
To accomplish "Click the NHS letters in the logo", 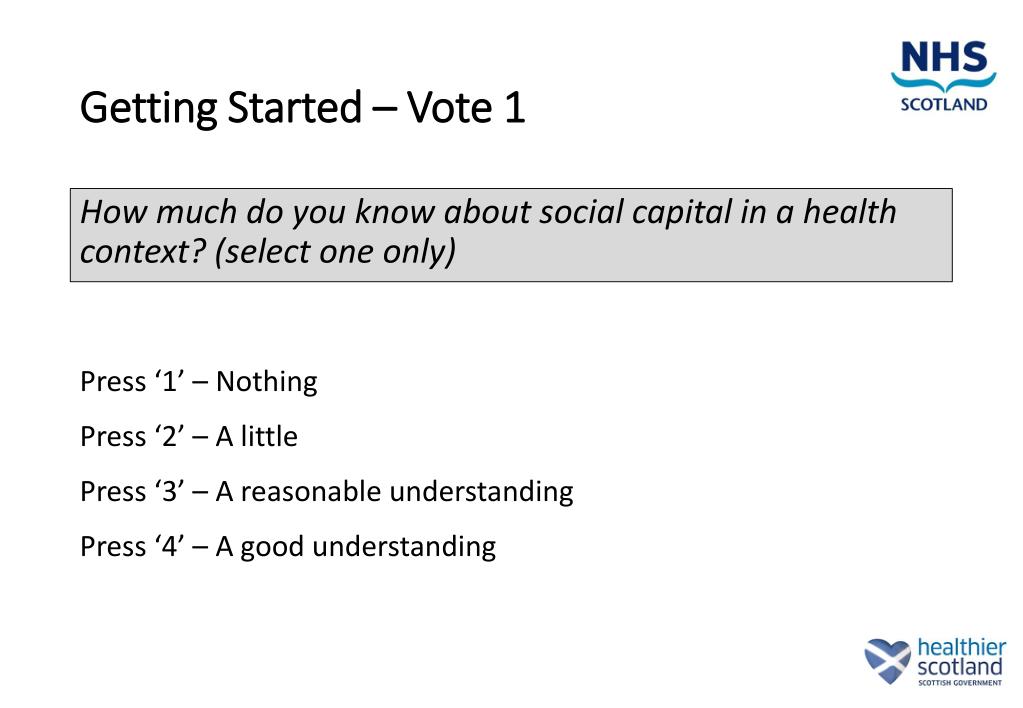I will click(x=944, y=58).
